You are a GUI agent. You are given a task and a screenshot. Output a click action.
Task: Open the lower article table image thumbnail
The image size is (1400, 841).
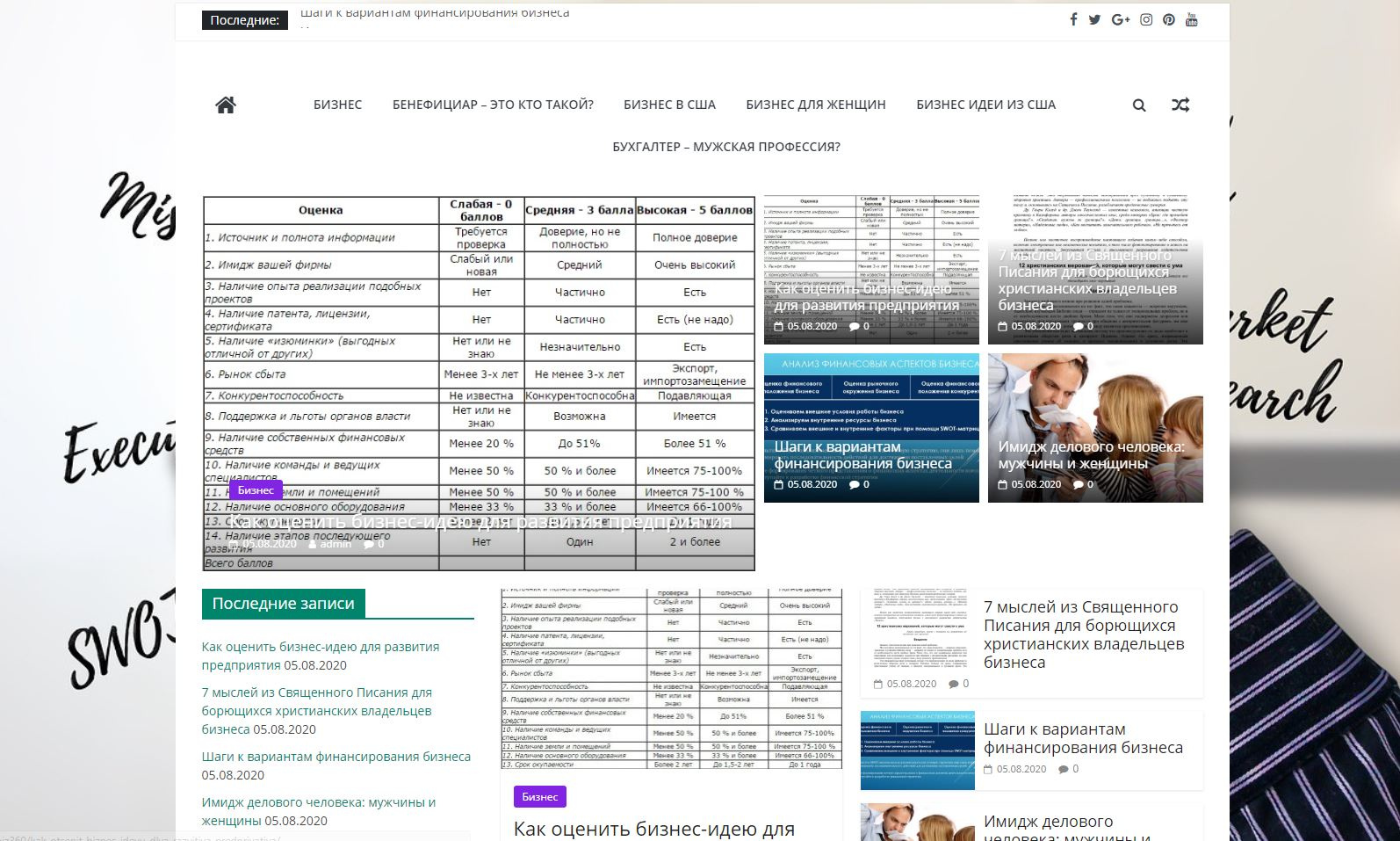671,679
